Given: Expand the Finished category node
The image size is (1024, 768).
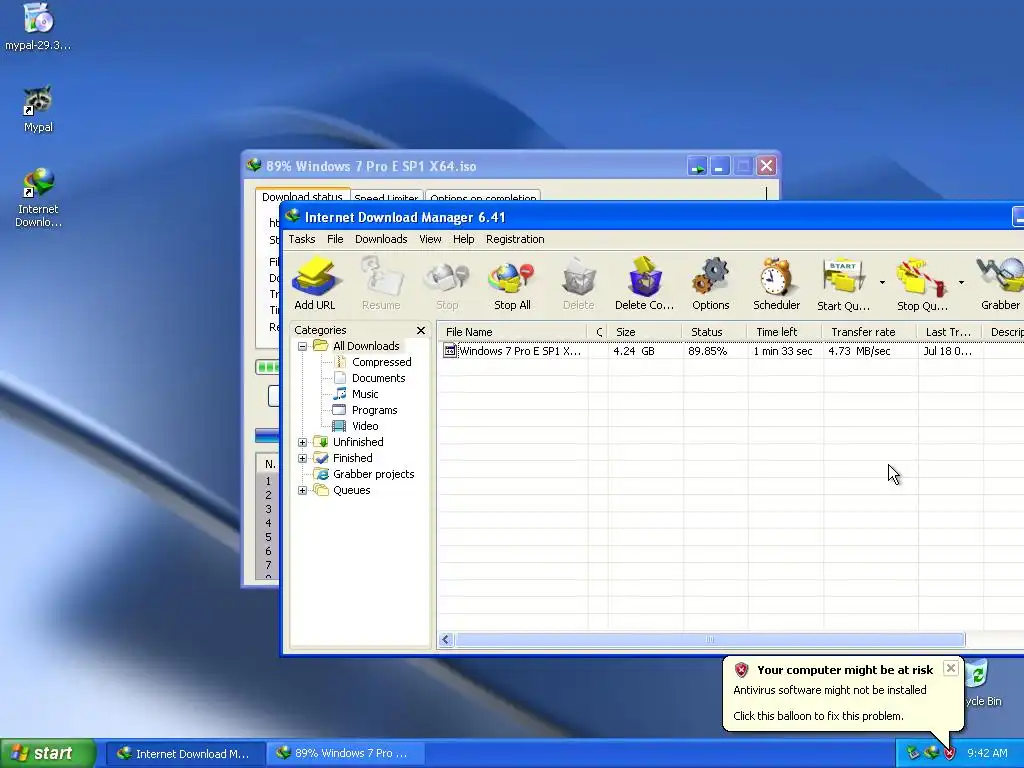Looking at the screenshot, I should tap(302, 458).
